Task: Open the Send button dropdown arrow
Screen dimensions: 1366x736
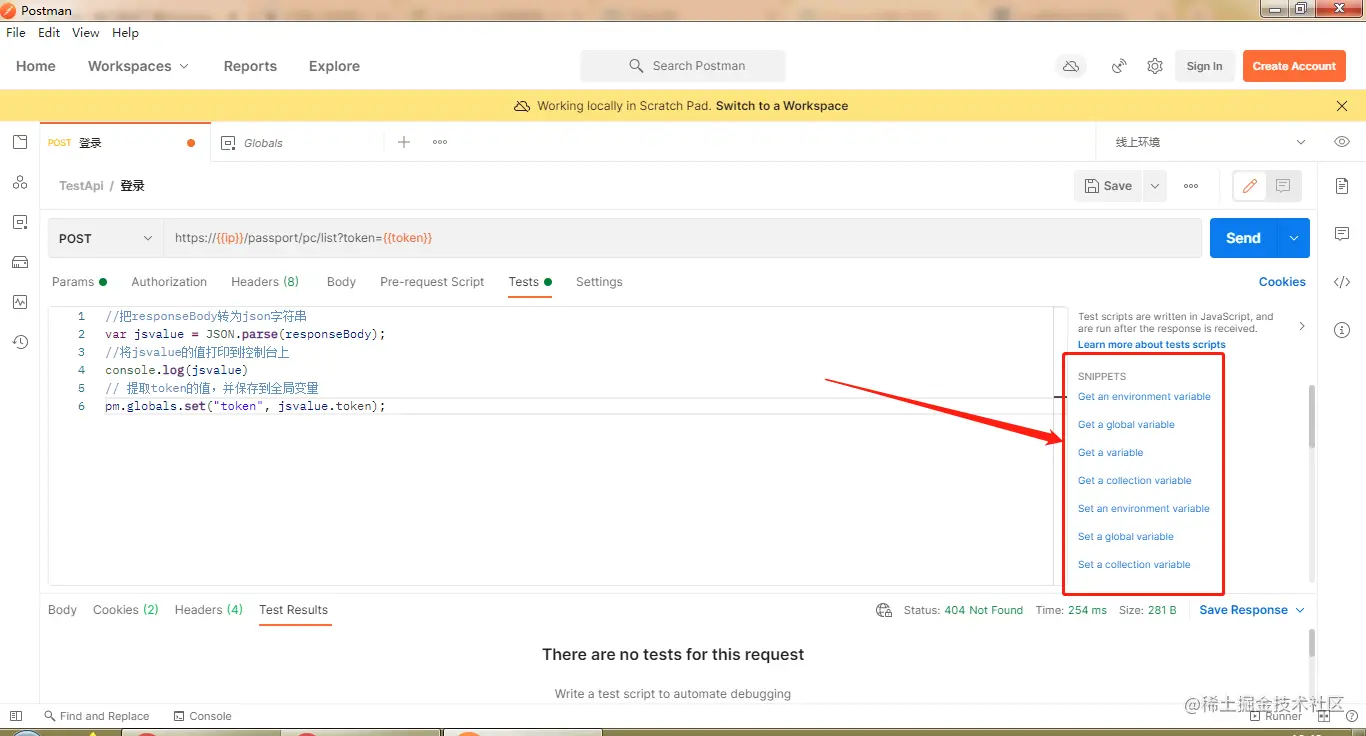Action: [x=1294, y=238]
